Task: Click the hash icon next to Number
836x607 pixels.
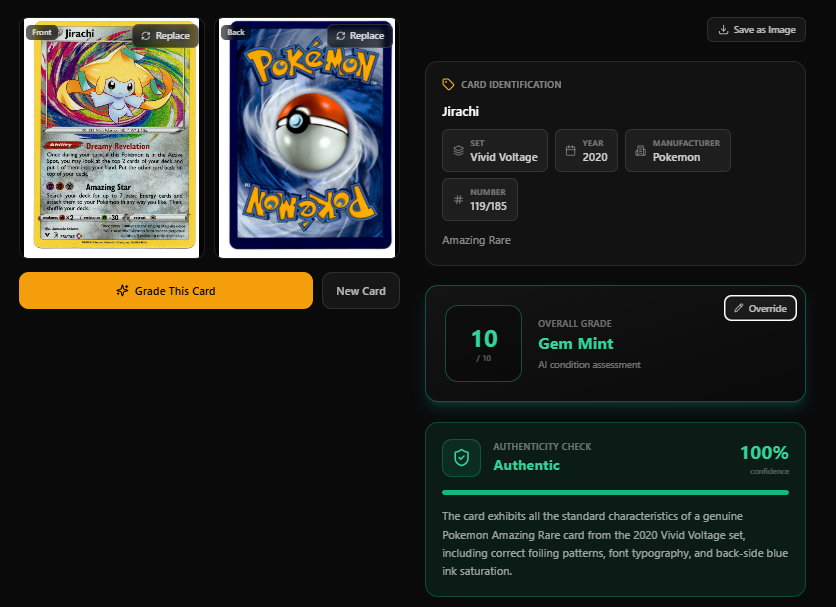Action: point(459,199)
